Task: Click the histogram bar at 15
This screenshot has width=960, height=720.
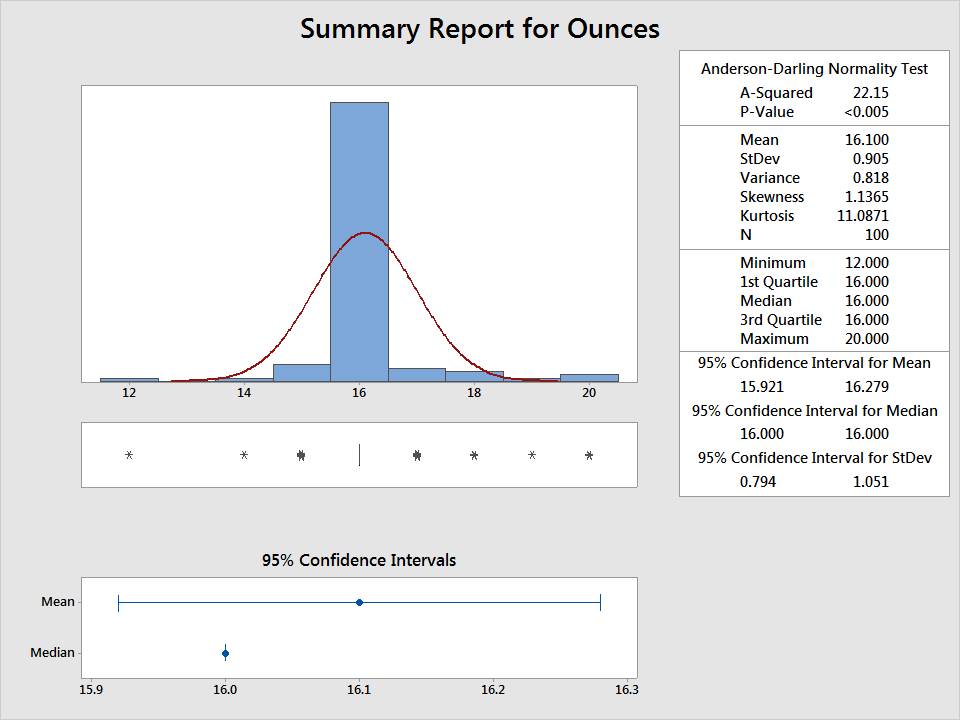Action: coord(301,373)
